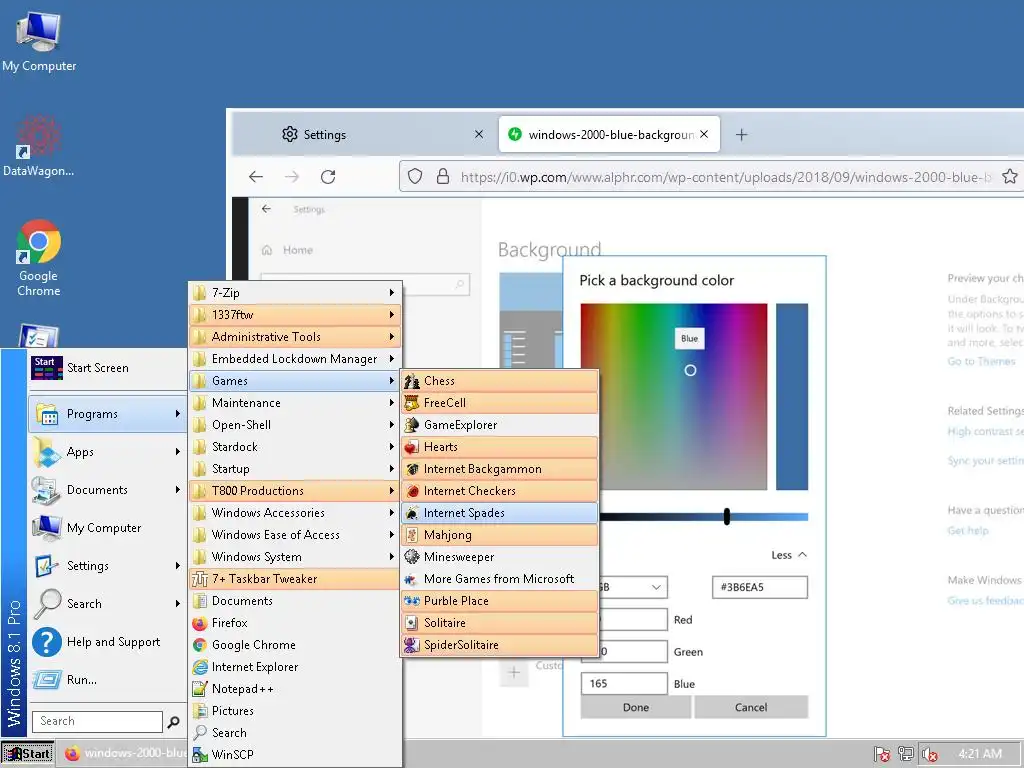Open Run... dialog
This screenshot has height=768, width=1024.
pyautogui.click(x=107, y=680)
